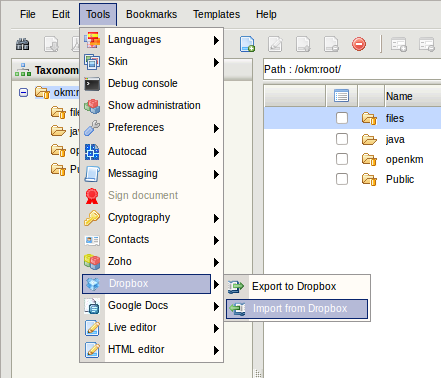Image resolution: width=441 pixels, height=378 pixels.
Task: Select the Public row in the list
Action: click(x=352, y=179)
